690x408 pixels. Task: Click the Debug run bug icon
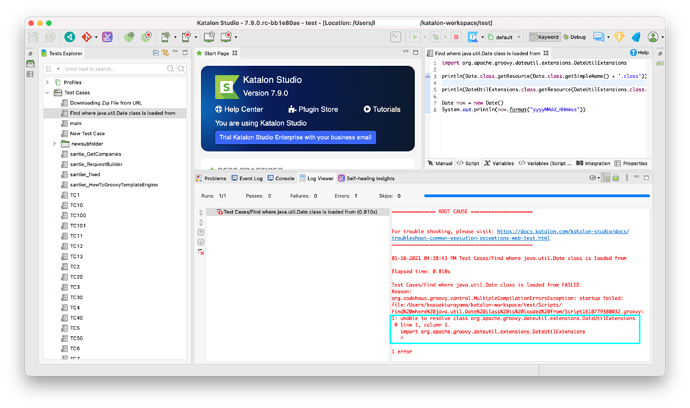tap(436, 37)
